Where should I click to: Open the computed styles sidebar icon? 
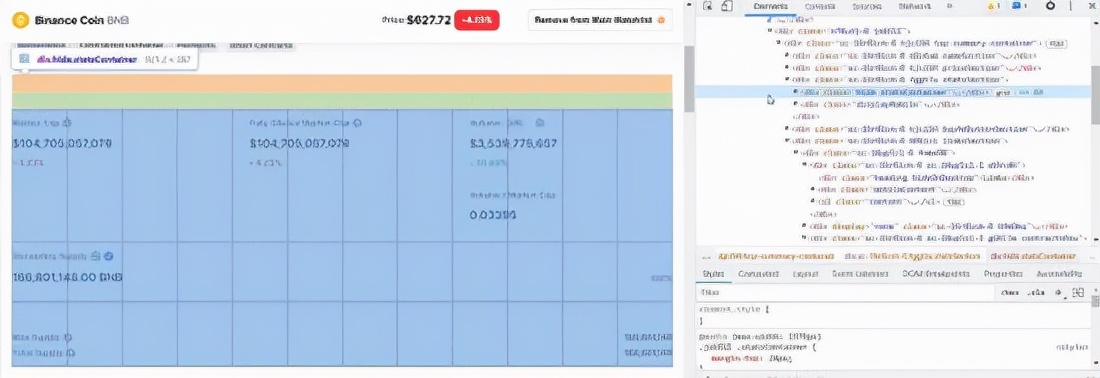point(1080,292)
